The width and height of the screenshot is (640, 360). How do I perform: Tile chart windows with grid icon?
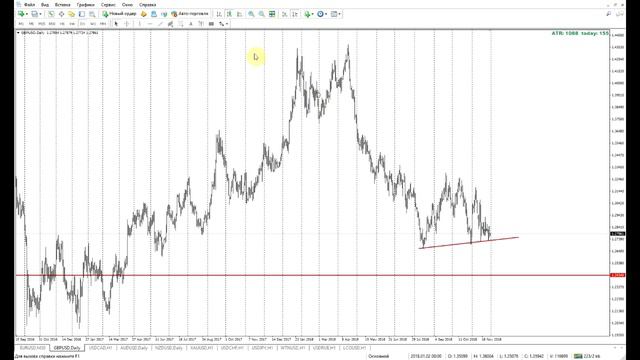(x=272, y=14)
